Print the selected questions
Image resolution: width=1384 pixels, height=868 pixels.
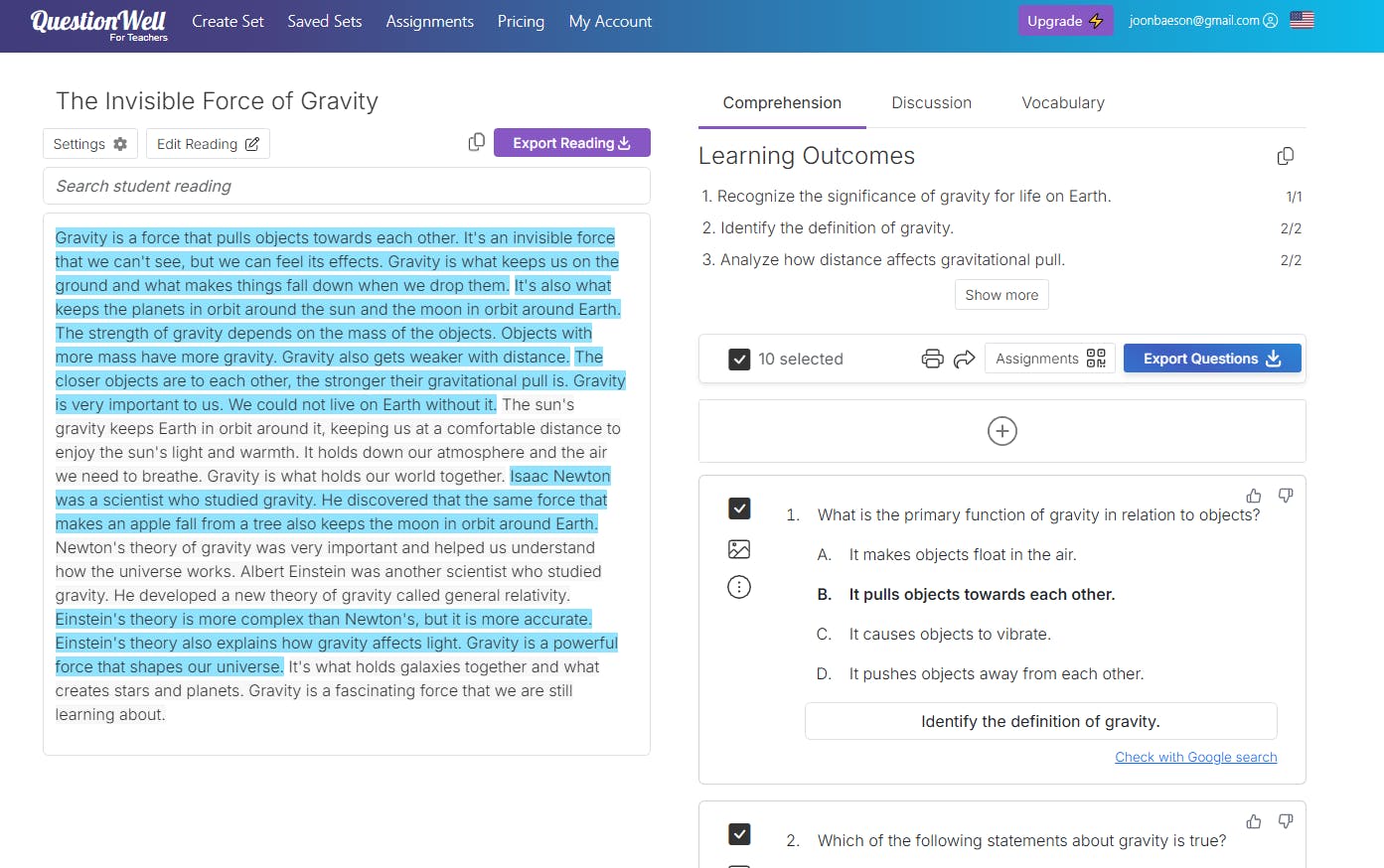click(x=932, y=360)
